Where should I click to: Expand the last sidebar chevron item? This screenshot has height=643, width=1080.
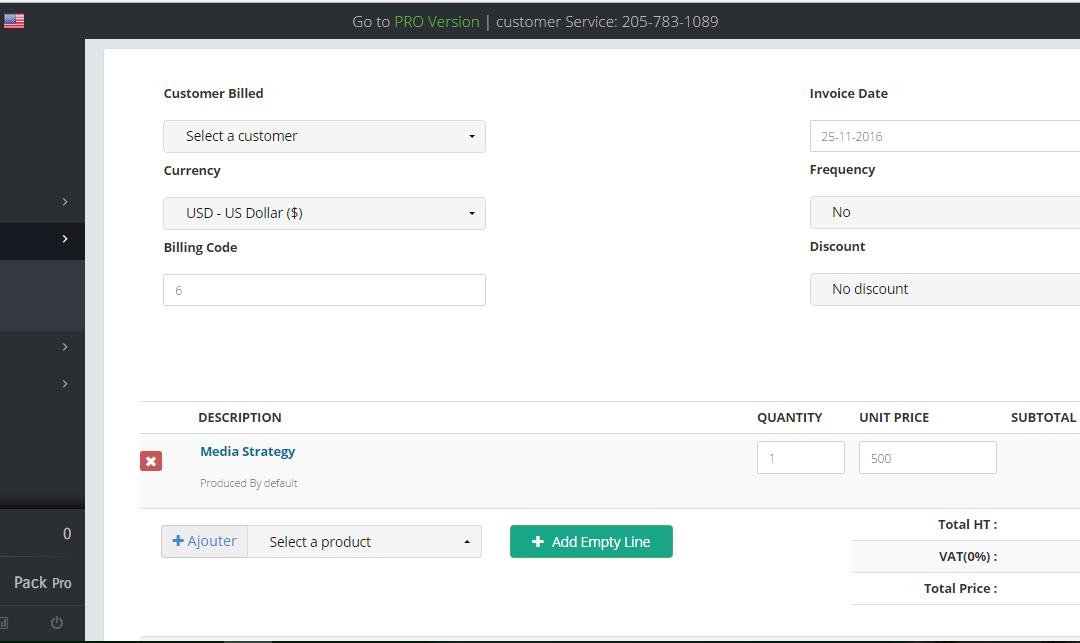tap(65, 384)
